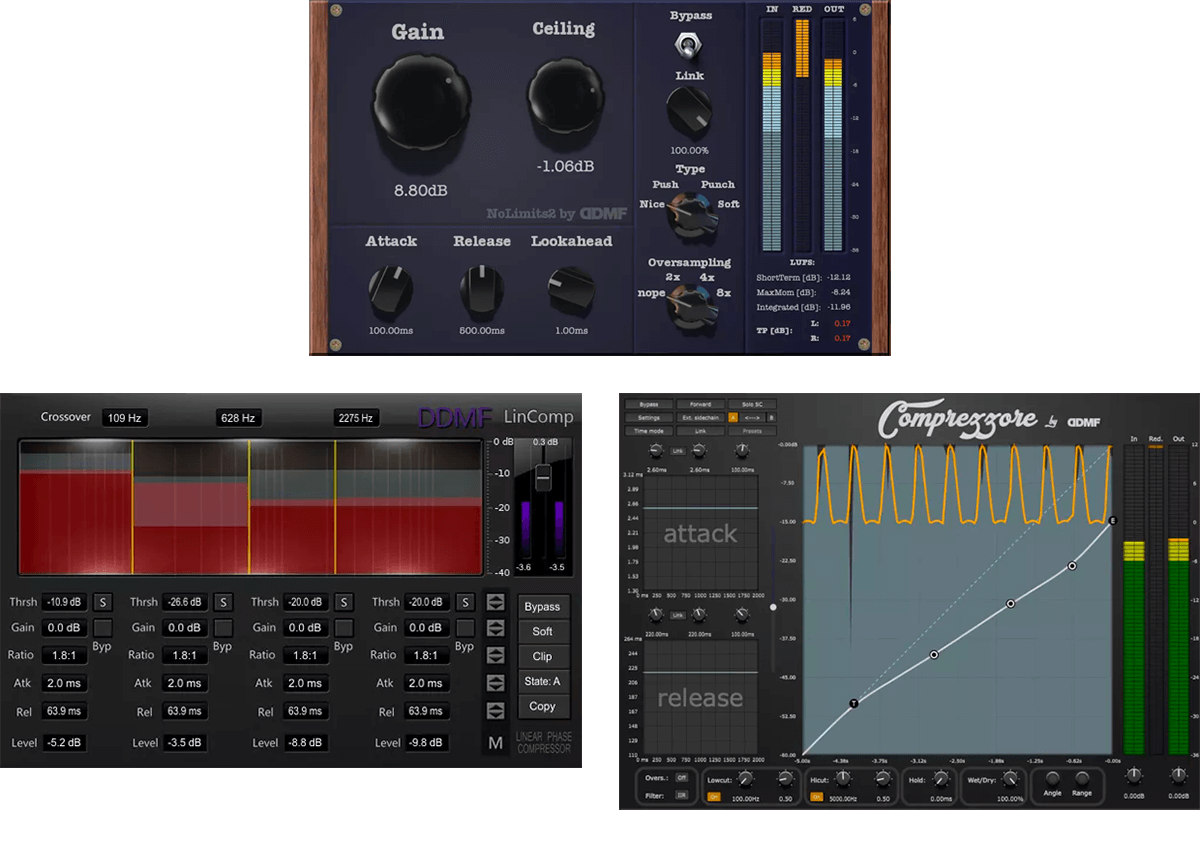
Task: Open the Settings menu in Comprezzore
Action: [649, 417]
